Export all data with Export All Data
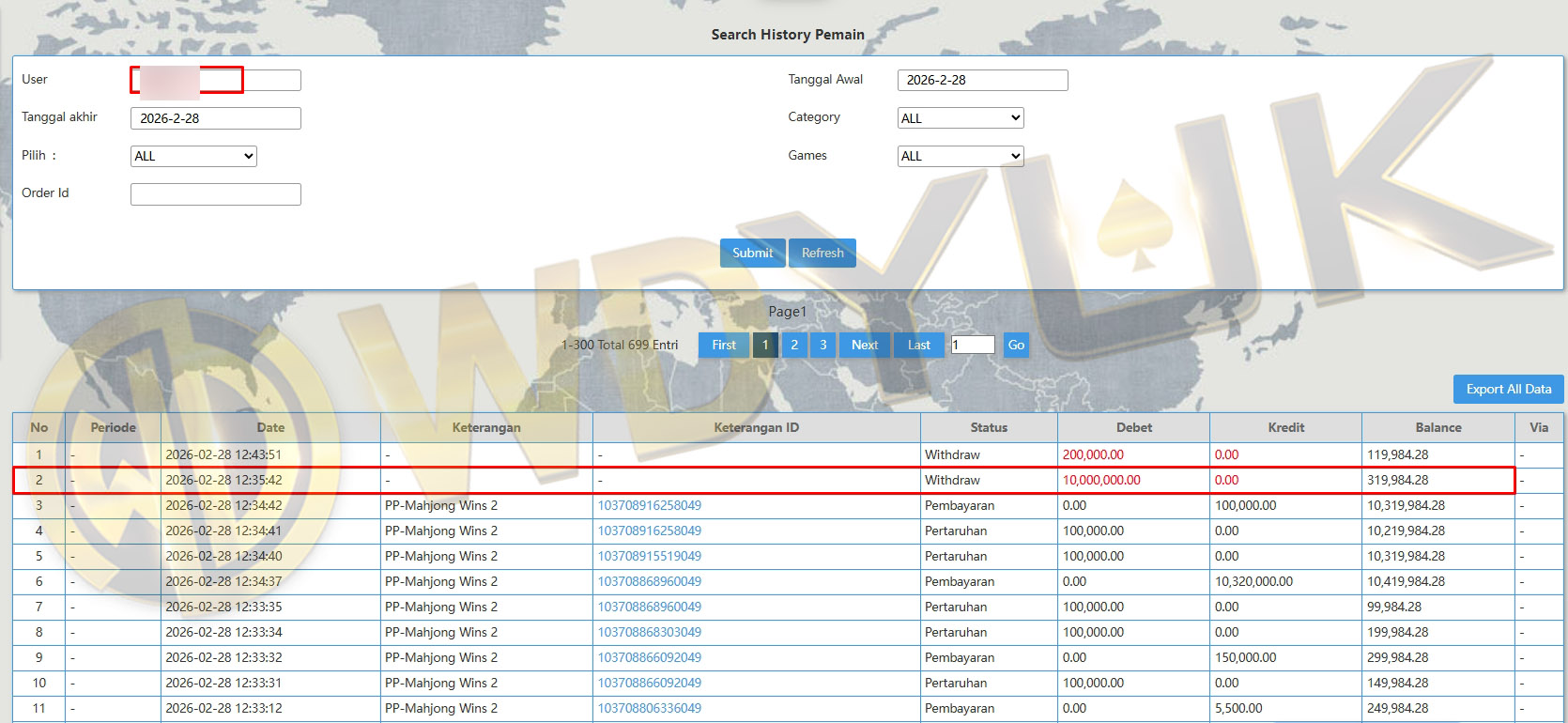The height and width of the screenshot is (723, 1568). (x=1508, y=389)
